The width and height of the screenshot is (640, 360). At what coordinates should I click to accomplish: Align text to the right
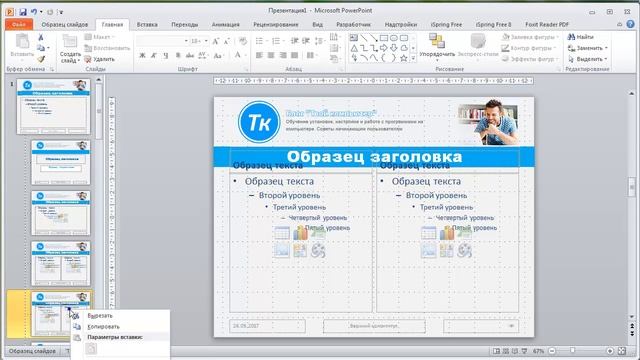283,55
